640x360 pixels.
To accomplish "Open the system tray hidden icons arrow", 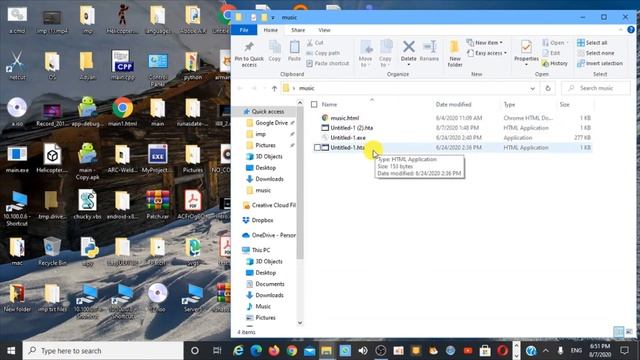I will tap(546, 351).
